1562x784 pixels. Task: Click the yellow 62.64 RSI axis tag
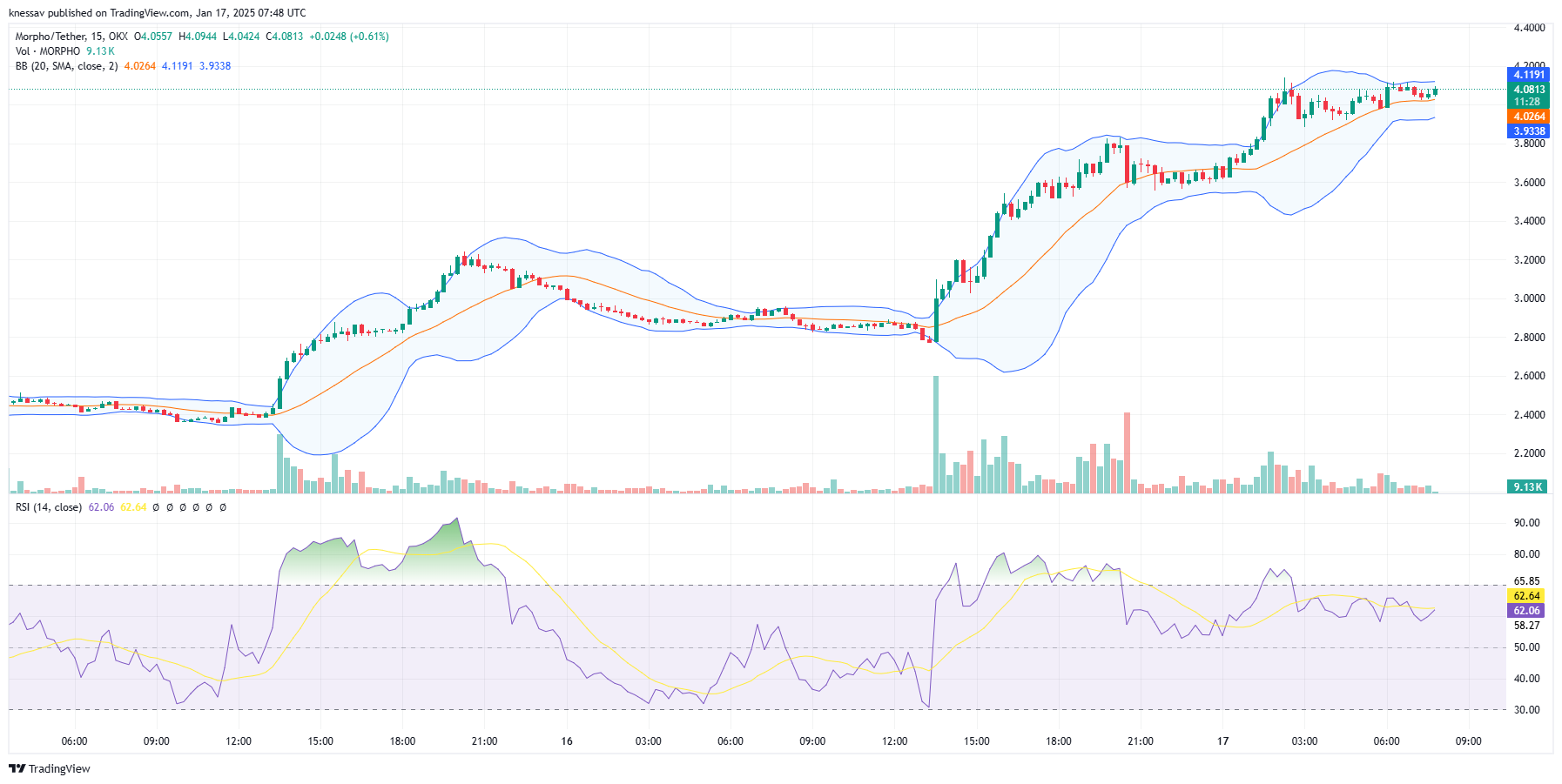coord(1526,596)
